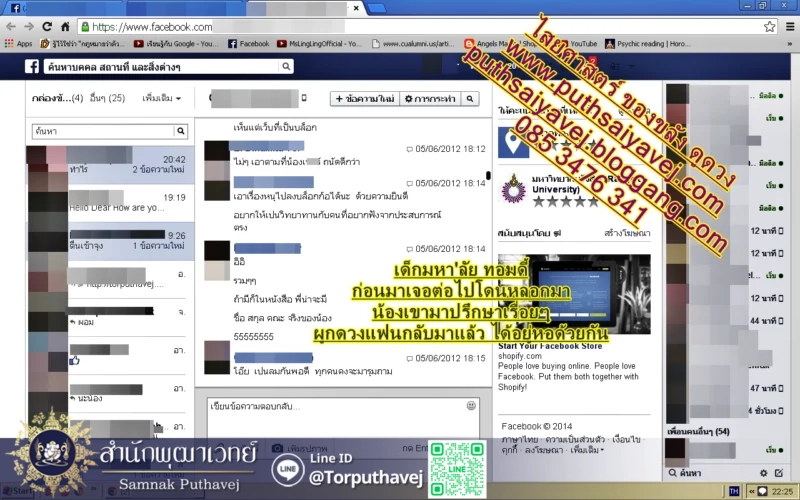Click search icon in messages search box
Image resolution: width=800 pixels, height=500 pixels.
[181, 131]
